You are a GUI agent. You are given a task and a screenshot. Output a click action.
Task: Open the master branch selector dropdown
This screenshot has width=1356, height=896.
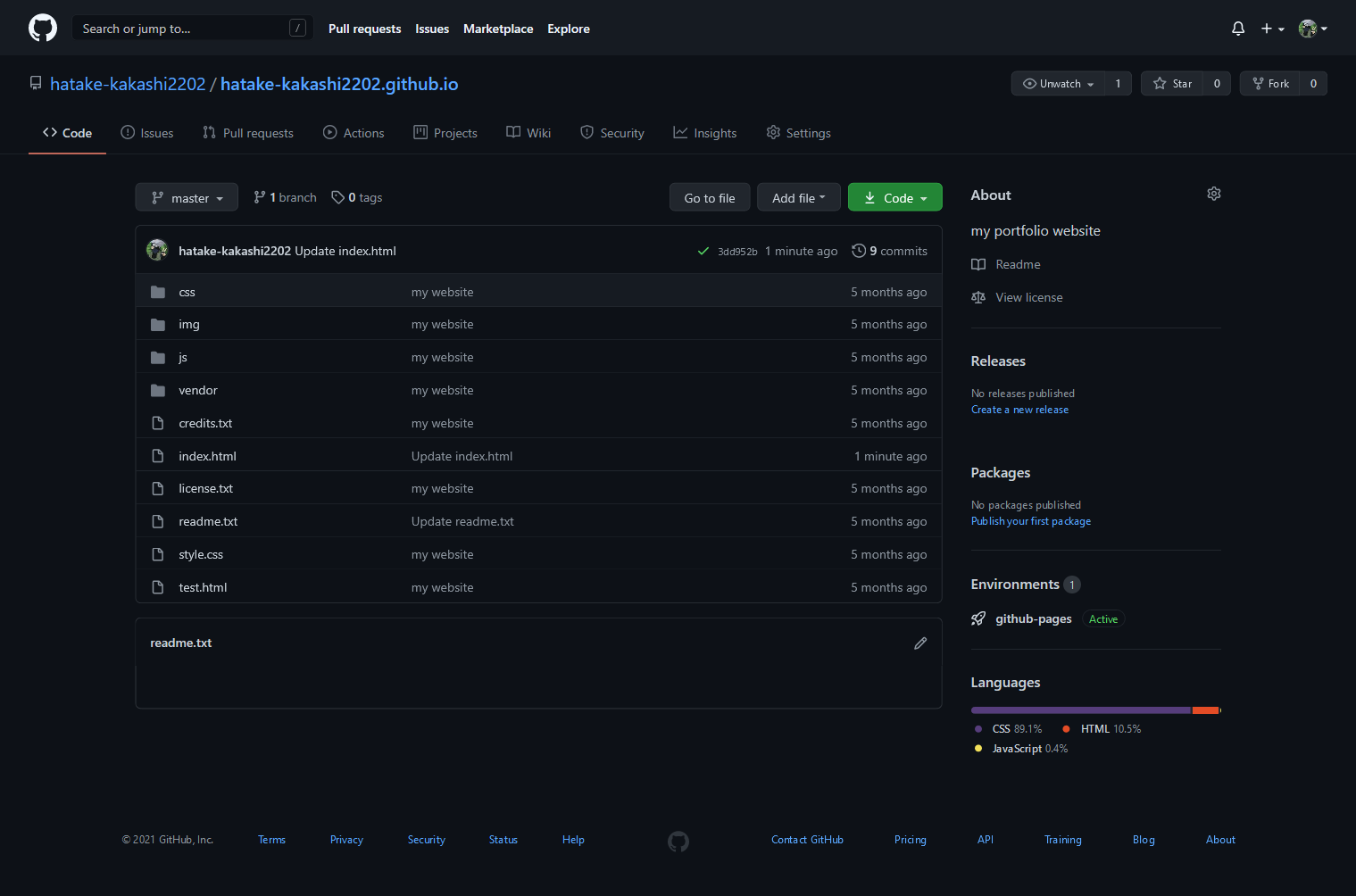(187, 197)
